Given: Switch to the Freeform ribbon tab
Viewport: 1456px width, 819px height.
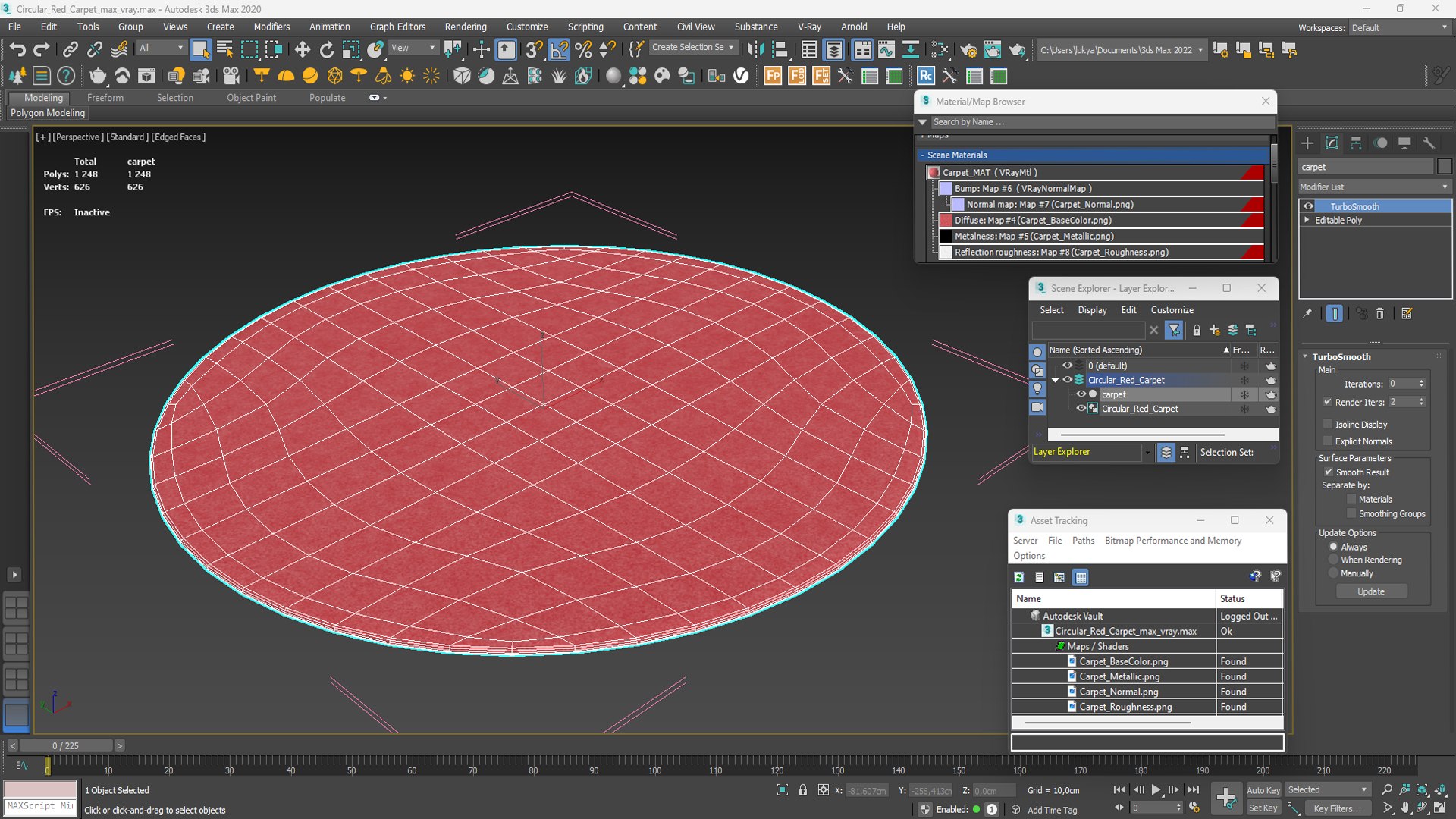Looking at the screenshot, I should click(x=105, y=98).
